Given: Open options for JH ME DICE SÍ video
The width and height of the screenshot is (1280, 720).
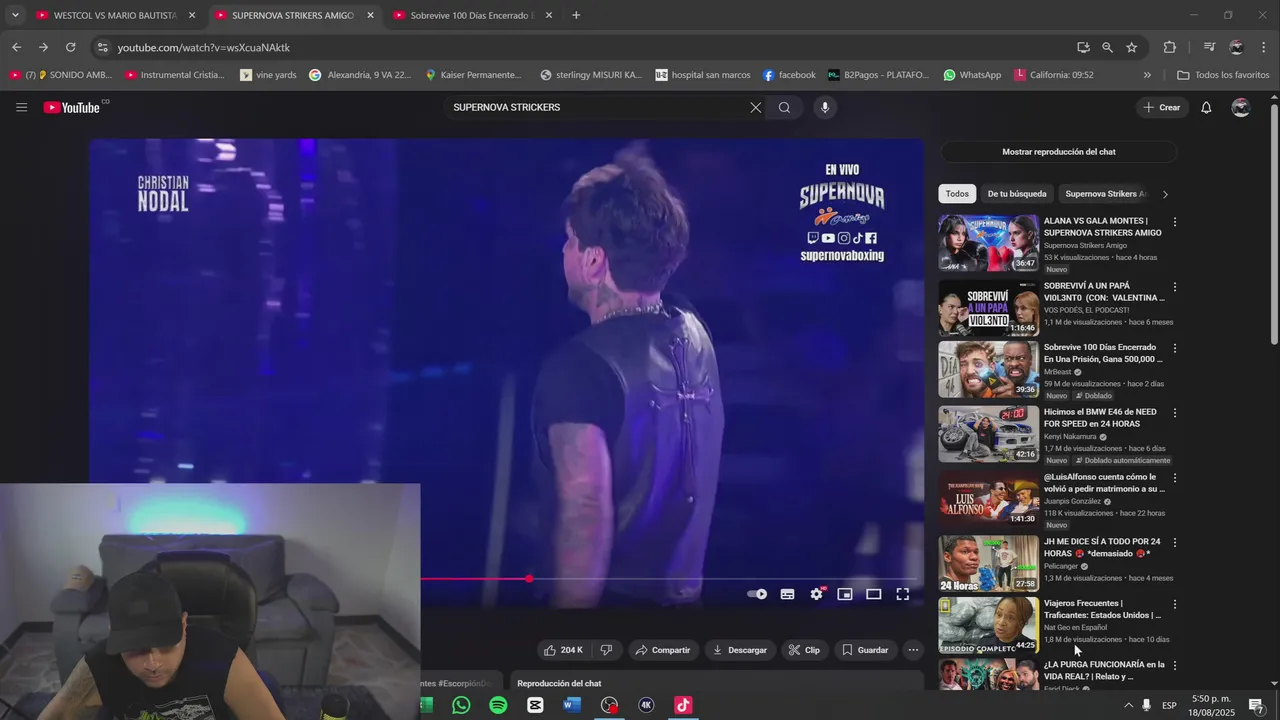Looking at the screenshot, I should [1175, 543].
